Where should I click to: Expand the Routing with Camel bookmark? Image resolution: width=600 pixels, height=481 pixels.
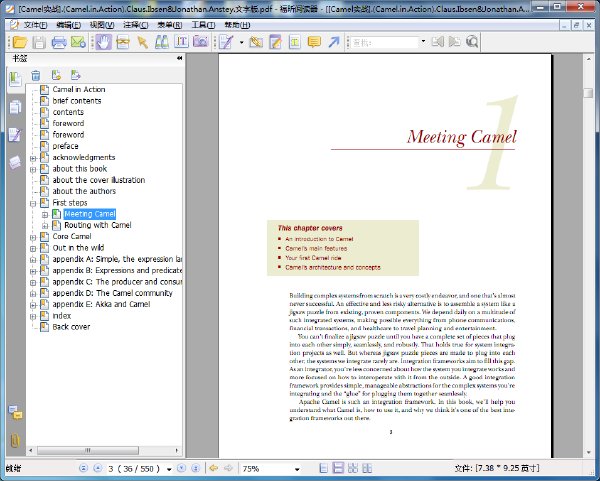[45, 226]
